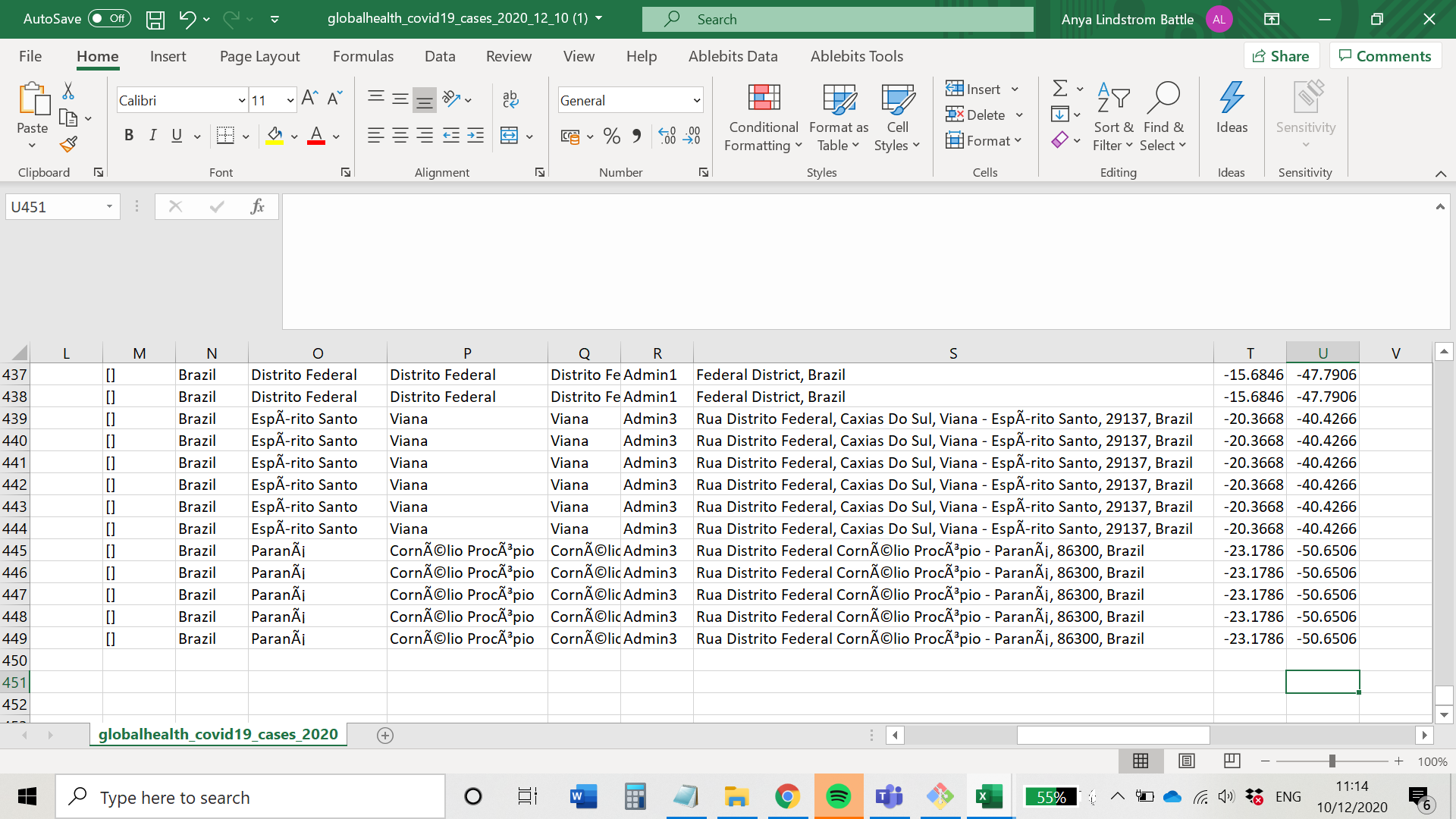Viewport: 1456px width, 819px height.
Task: Open the Ablebits Tools tab
Action: [x=857, y=56]
